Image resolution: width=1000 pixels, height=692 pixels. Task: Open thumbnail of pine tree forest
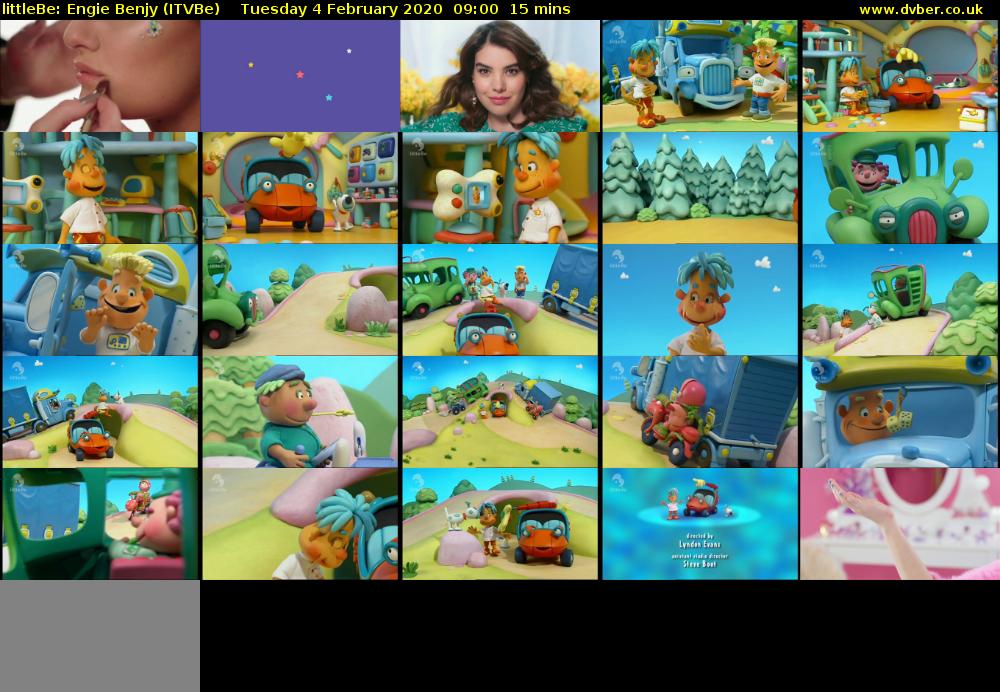click(700, 188)
